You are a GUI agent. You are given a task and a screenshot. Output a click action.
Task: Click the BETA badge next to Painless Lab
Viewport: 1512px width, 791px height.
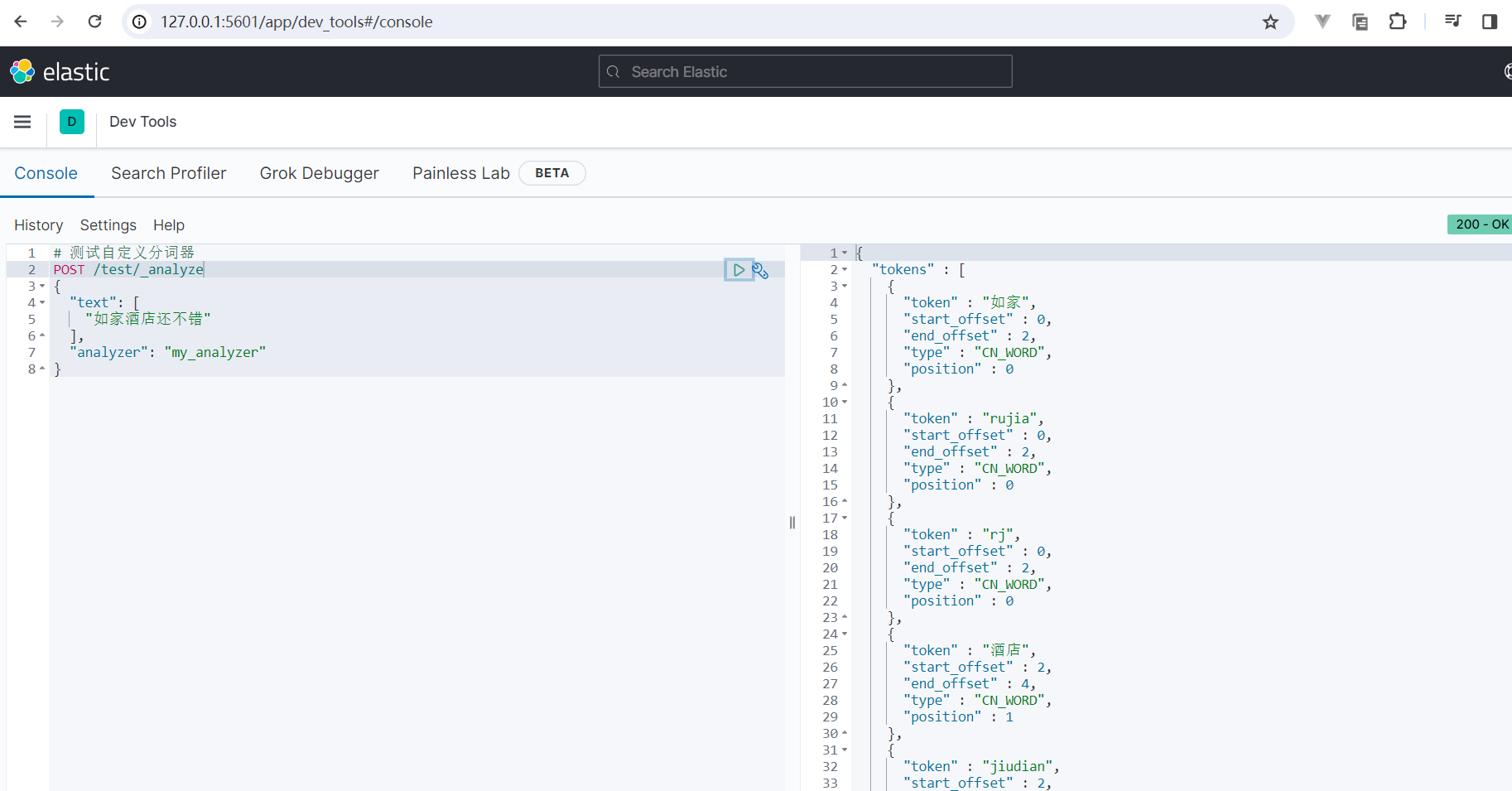pyautogui.click(x=552, y=173)
